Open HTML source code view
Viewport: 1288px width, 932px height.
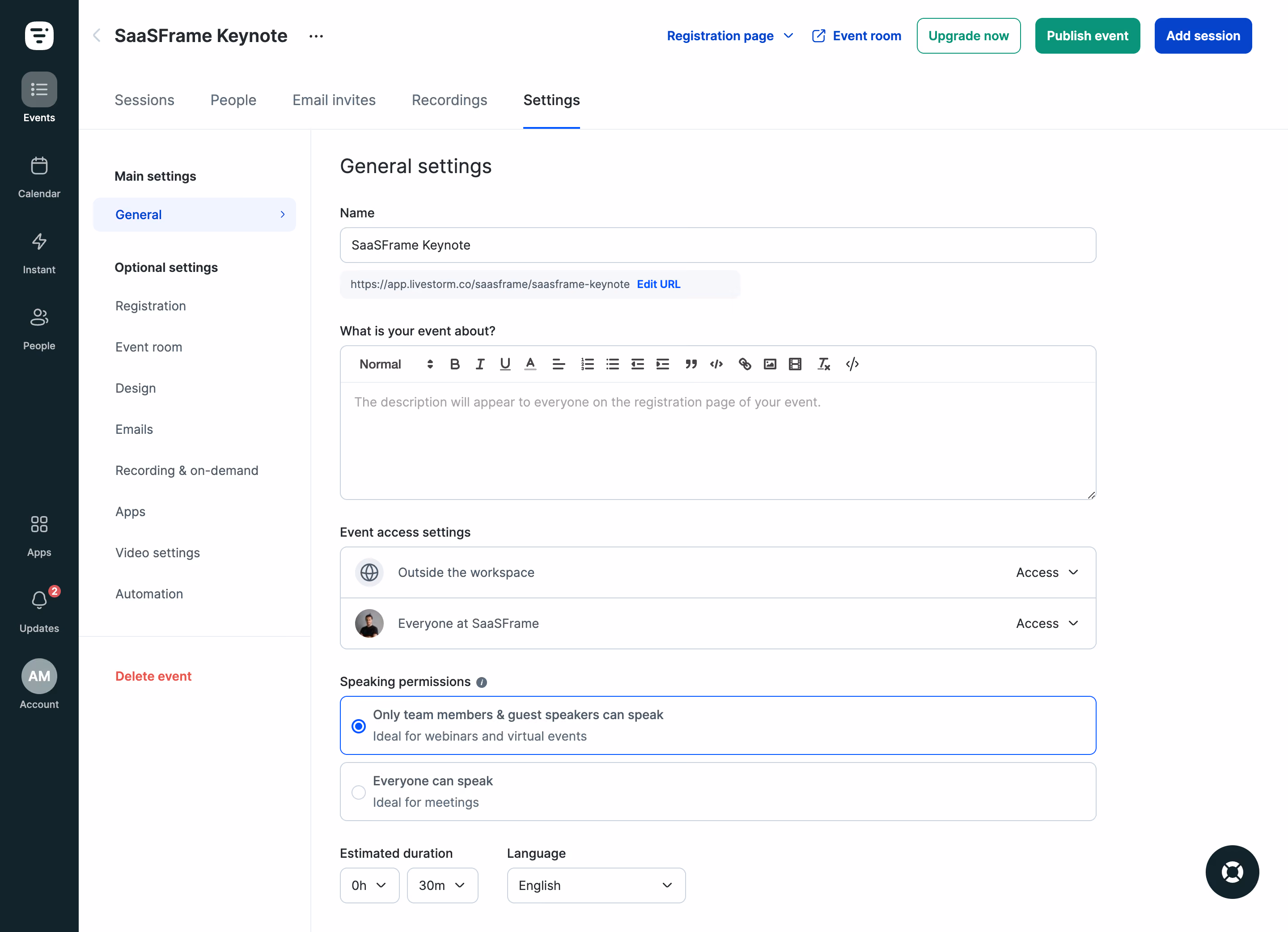click(852, 364)
